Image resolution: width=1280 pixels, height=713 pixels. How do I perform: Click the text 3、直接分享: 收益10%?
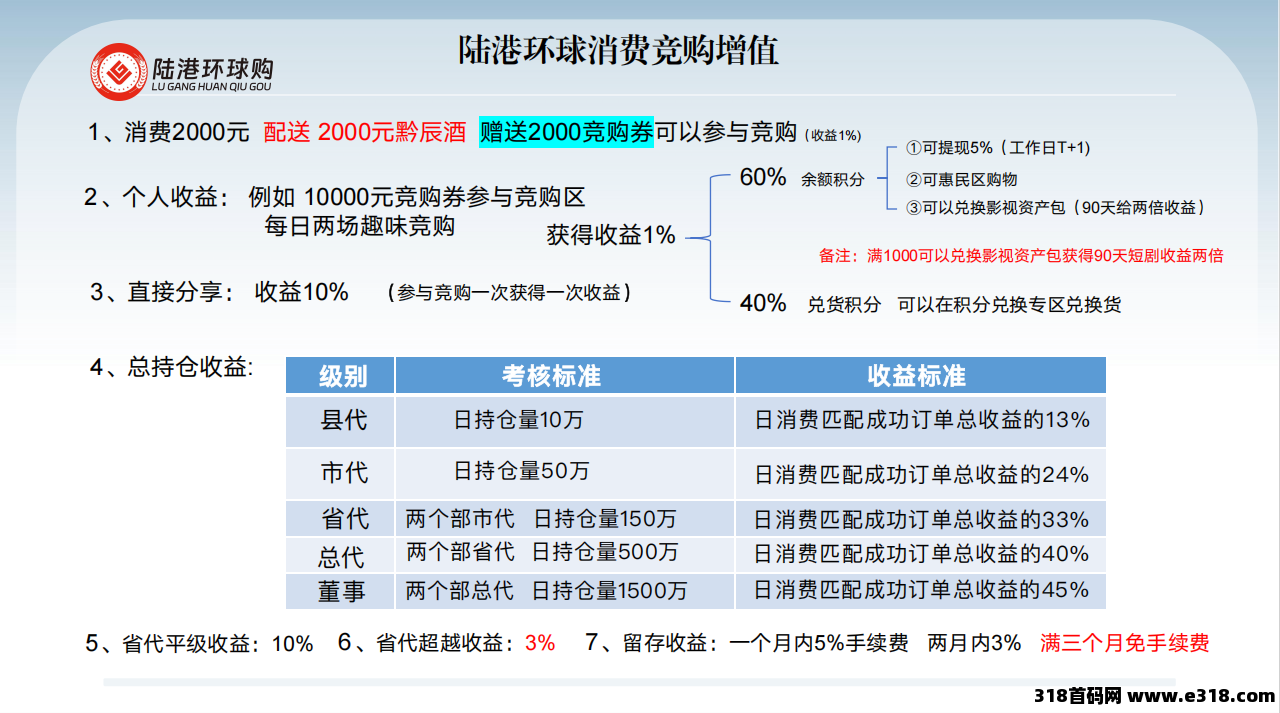tap(219, 292)
